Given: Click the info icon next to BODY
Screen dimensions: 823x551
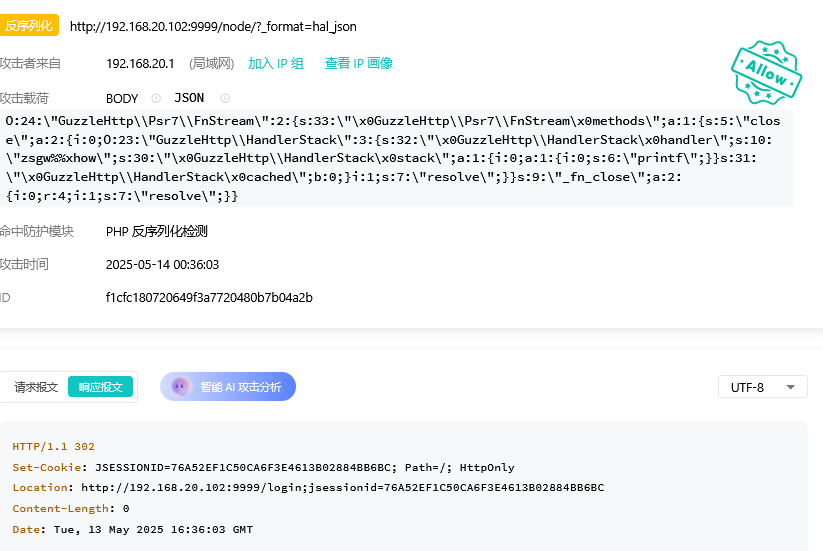Looking at the screenshot, I should coord(156,98).
